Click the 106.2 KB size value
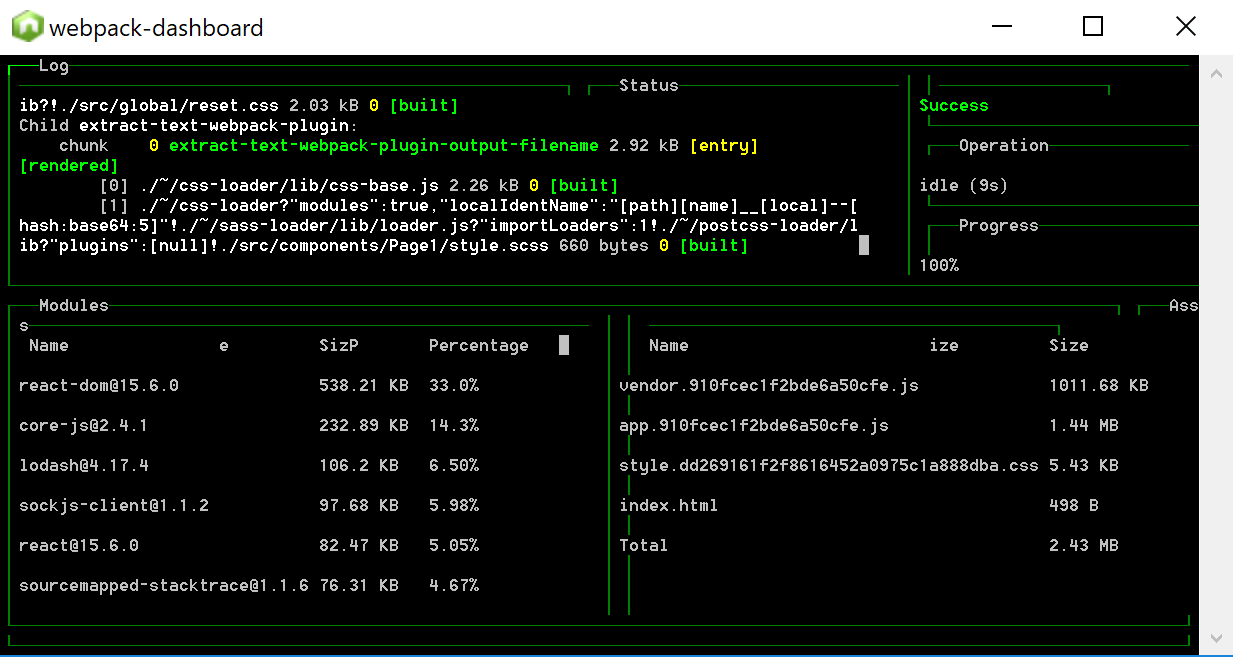1233x657 pixels. [359, 466]
